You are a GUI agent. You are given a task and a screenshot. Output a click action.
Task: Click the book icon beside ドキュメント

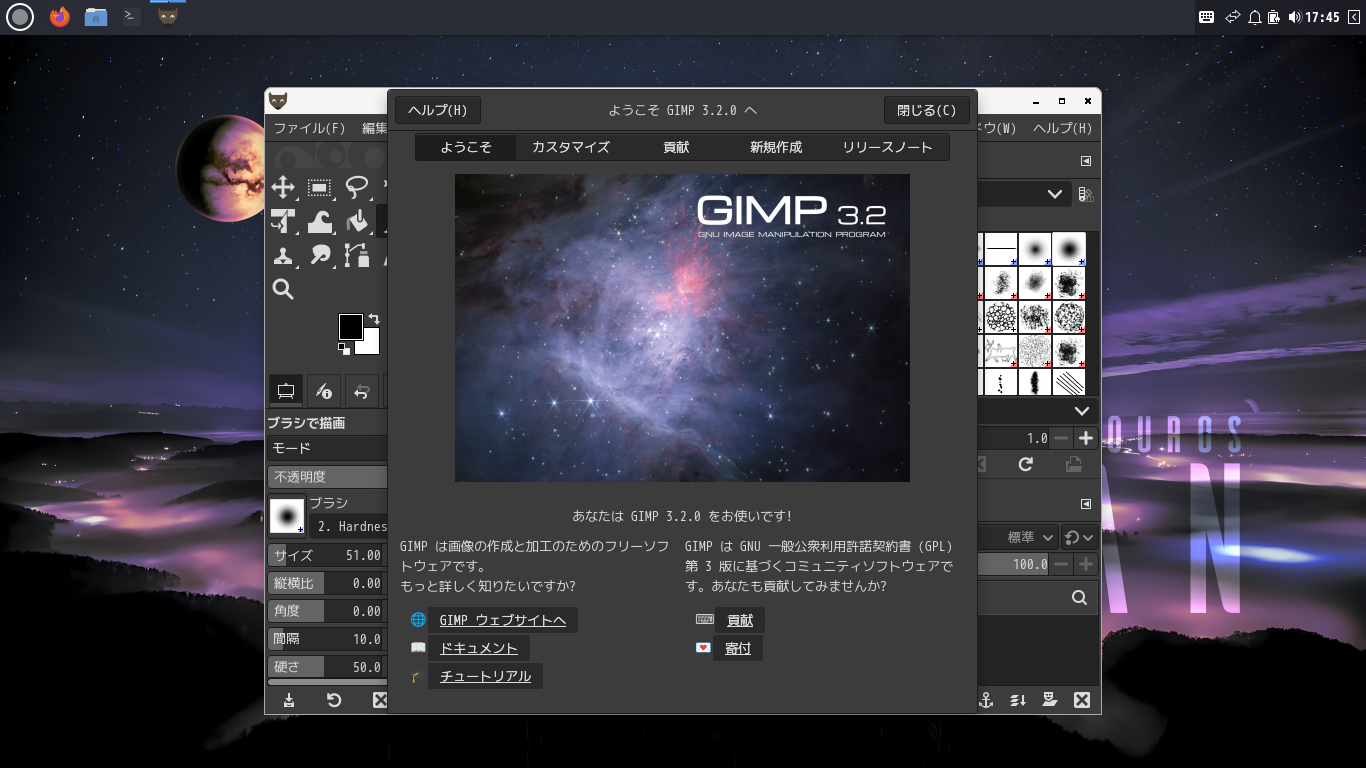[x=418, y=648]
